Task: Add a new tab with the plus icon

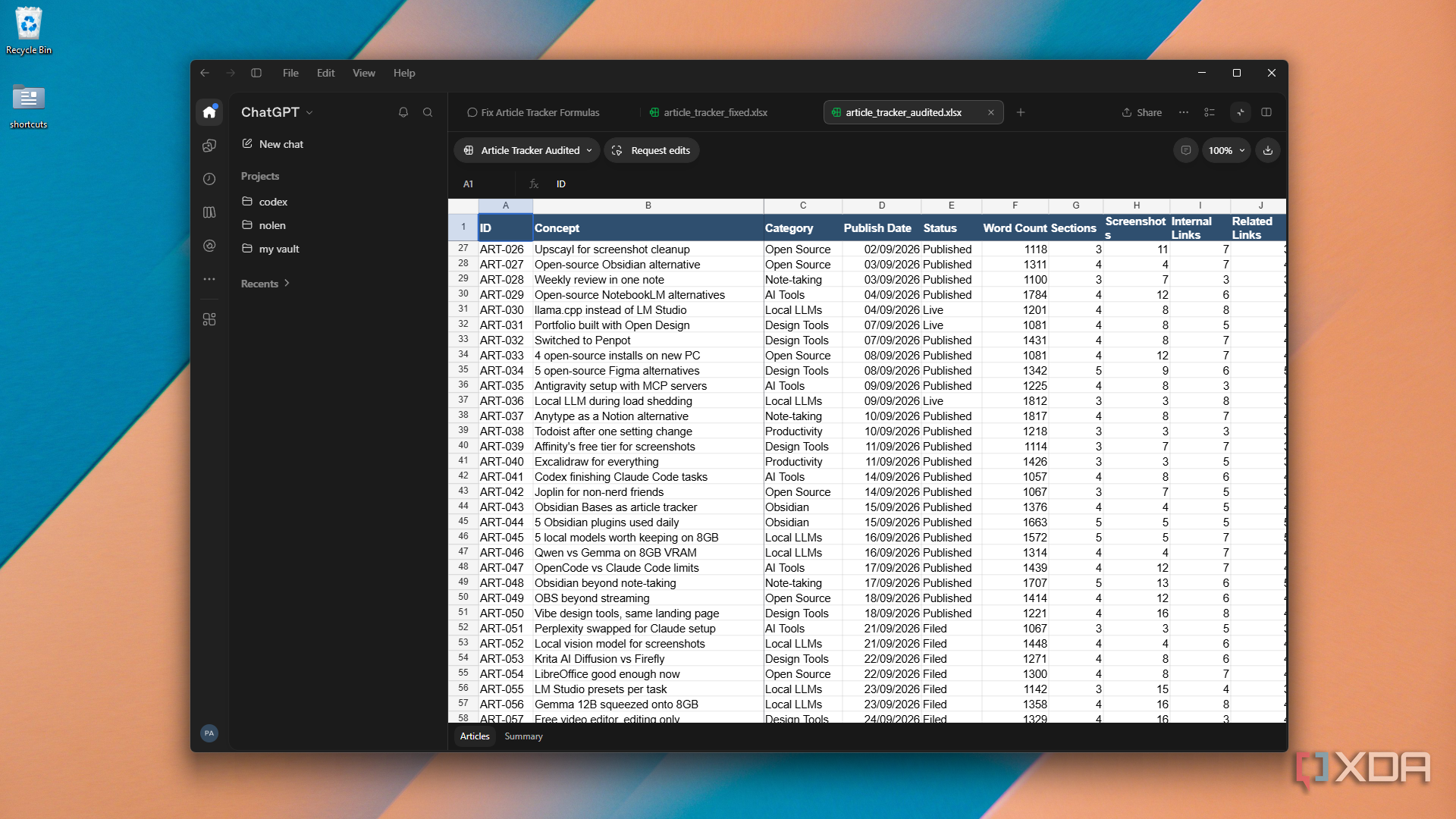Action: point(1021,112)
